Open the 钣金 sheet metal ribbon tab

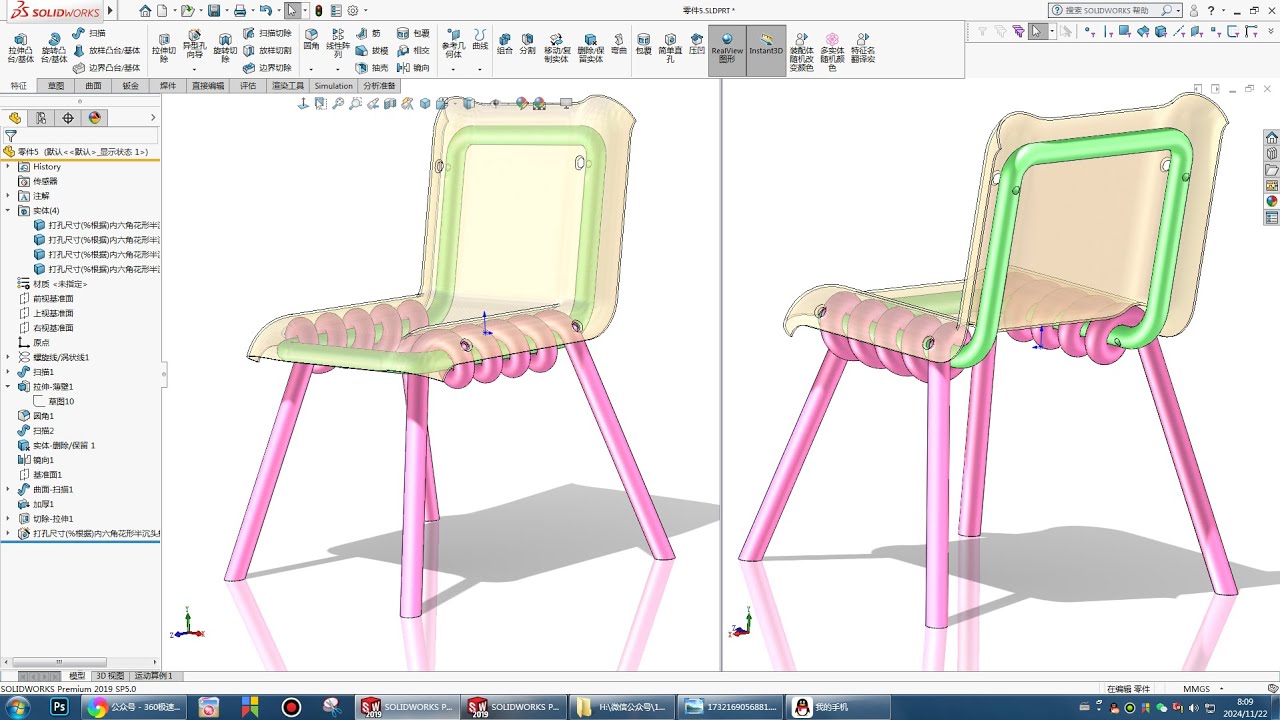(x=131, y=86)
